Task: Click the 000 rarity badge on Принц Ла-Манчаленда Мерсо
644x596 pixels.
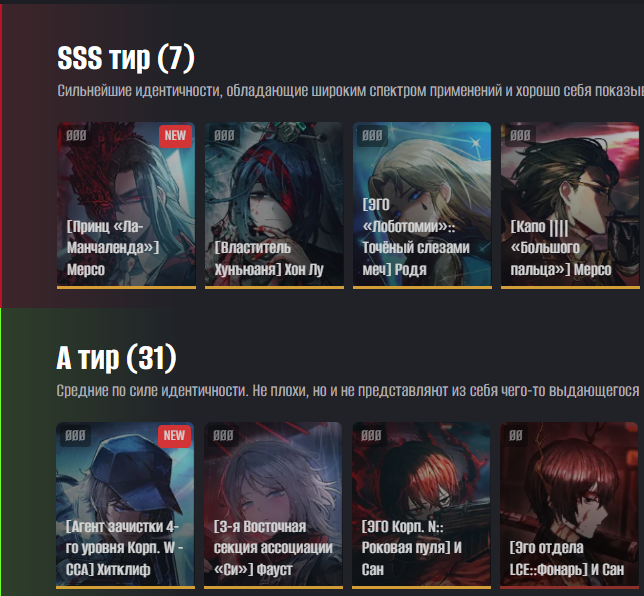Action: click(x=76, y=136)
